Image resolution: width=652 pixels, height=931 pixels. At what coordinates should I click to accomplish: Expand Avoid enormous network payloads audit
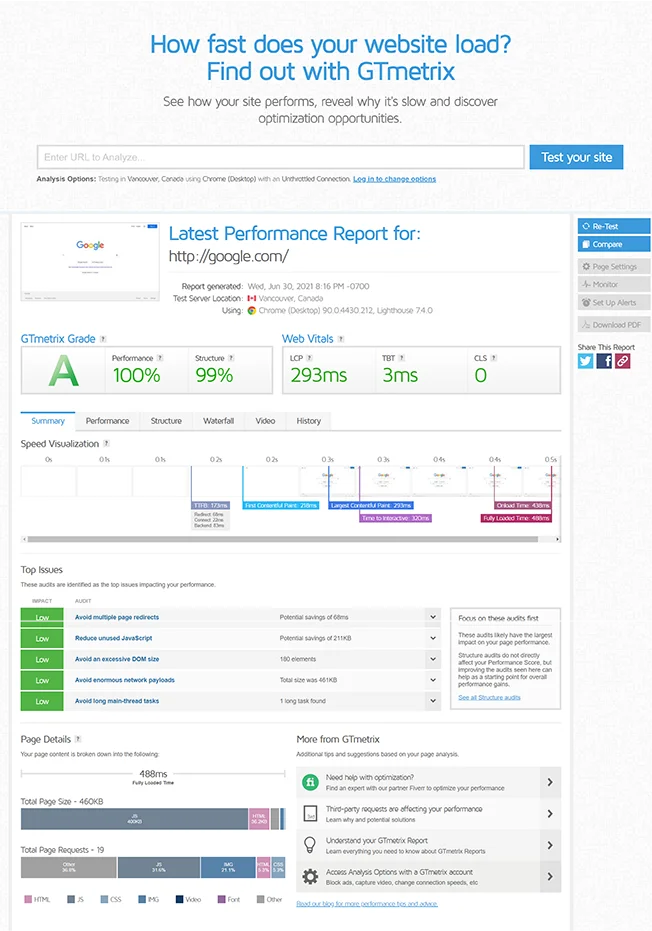(433, 680)
